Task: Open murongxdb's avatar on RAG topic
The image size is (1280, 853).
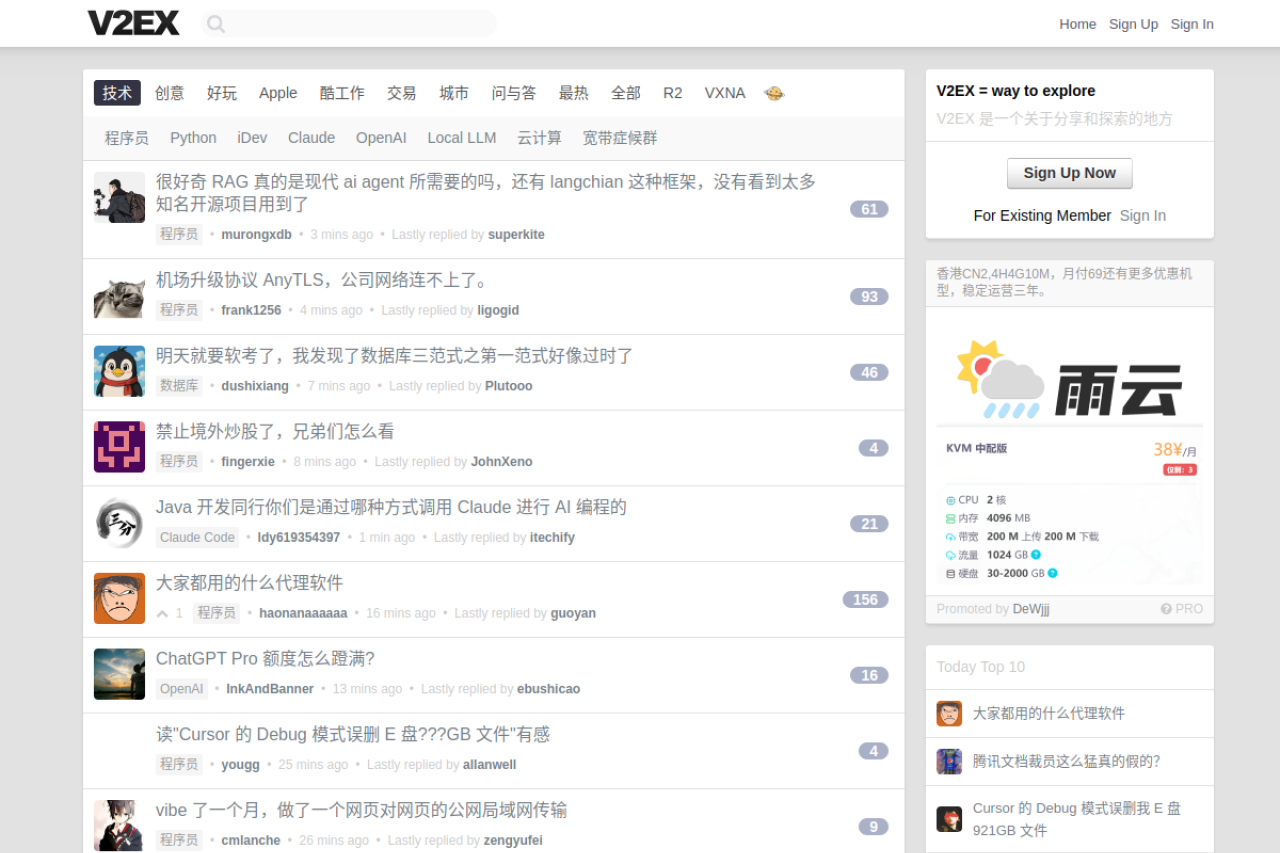Action: (119, 197)
